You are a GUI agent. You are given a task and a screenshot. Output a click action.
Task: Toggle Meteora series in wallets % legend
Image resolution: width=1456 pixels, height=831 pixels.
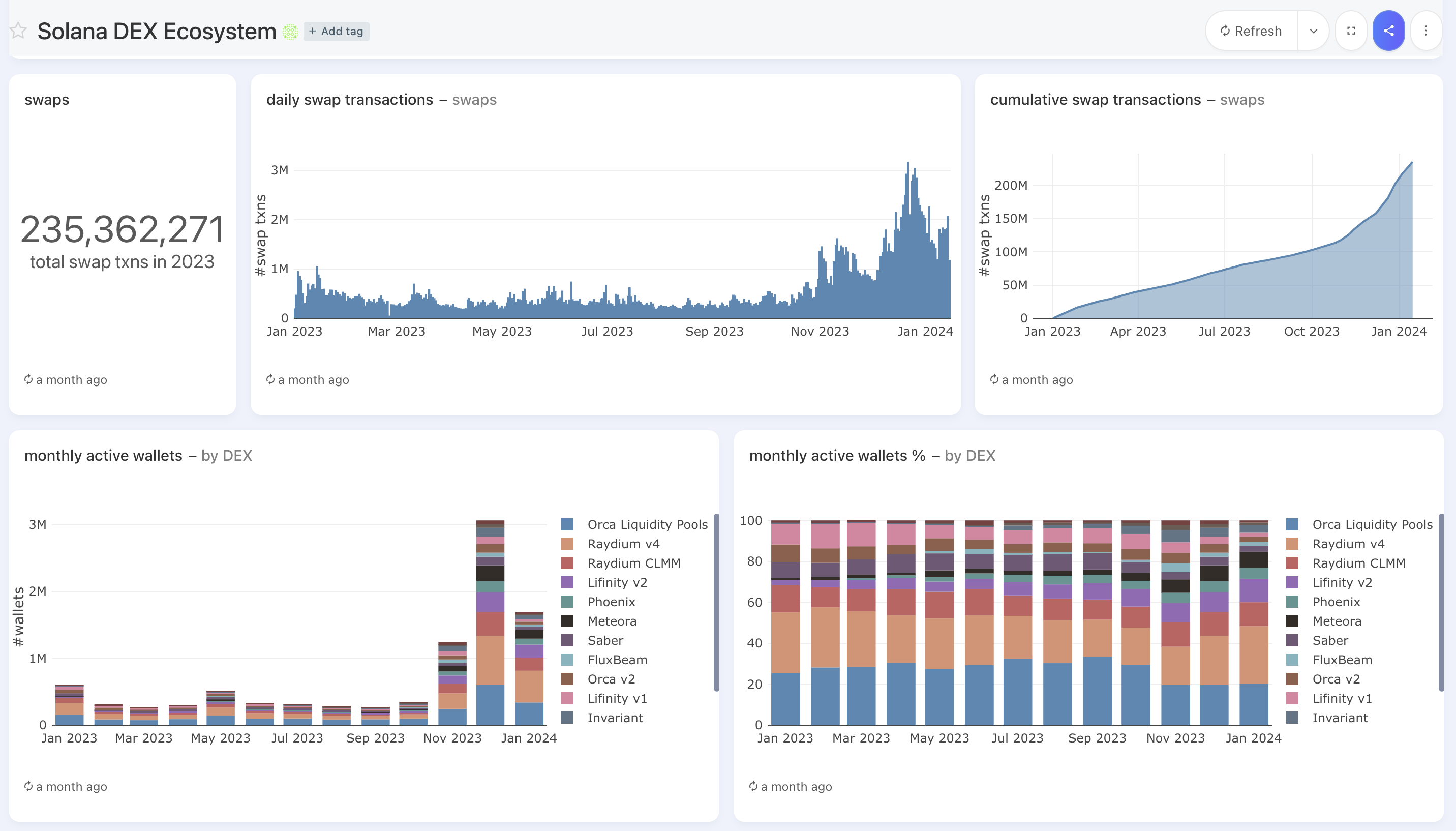1336,621
